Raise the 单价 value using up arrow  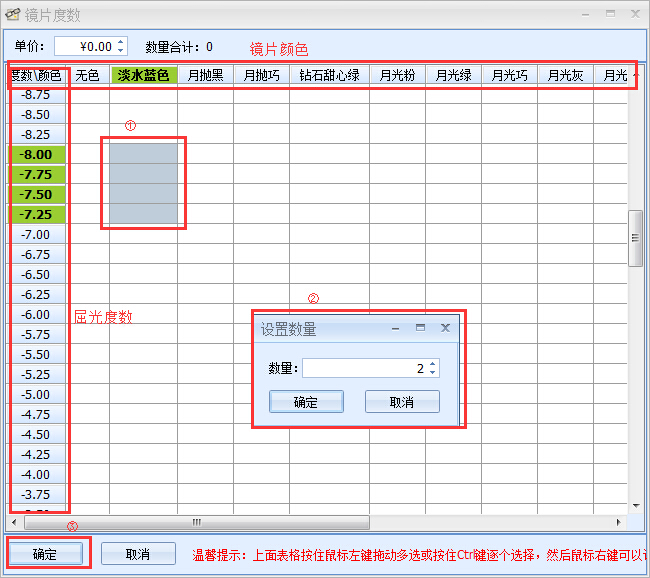coord(121,42)
